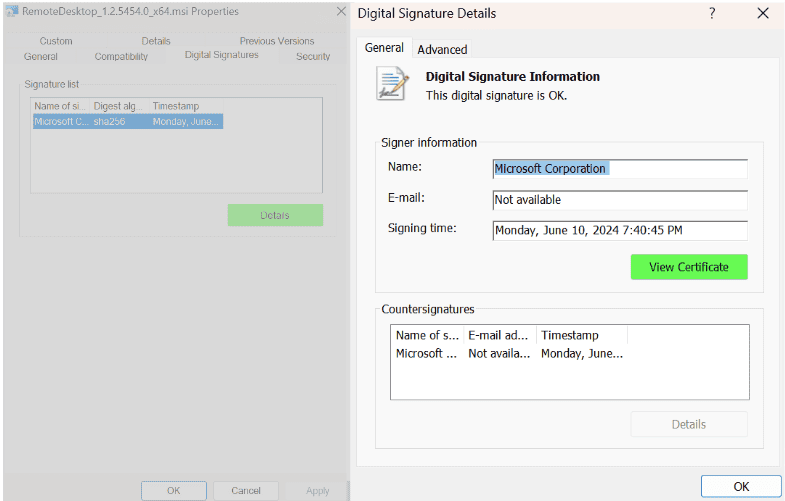Select the Microsoft C... sha256 signature row
The image size is (785, 501).
point(128,122)
